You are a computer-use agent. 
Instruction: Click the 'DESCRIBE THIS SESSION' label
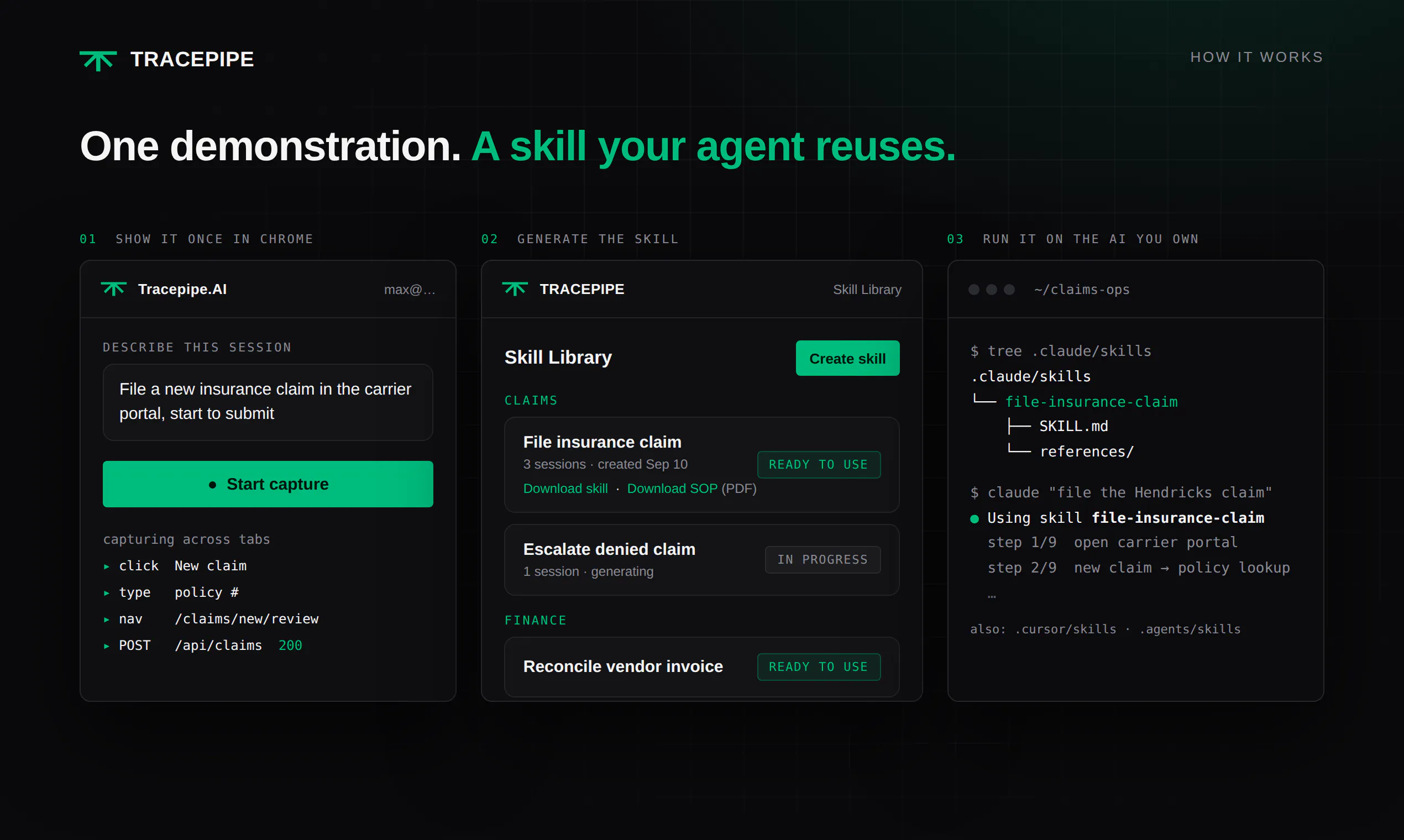click(x=197, y=348)
